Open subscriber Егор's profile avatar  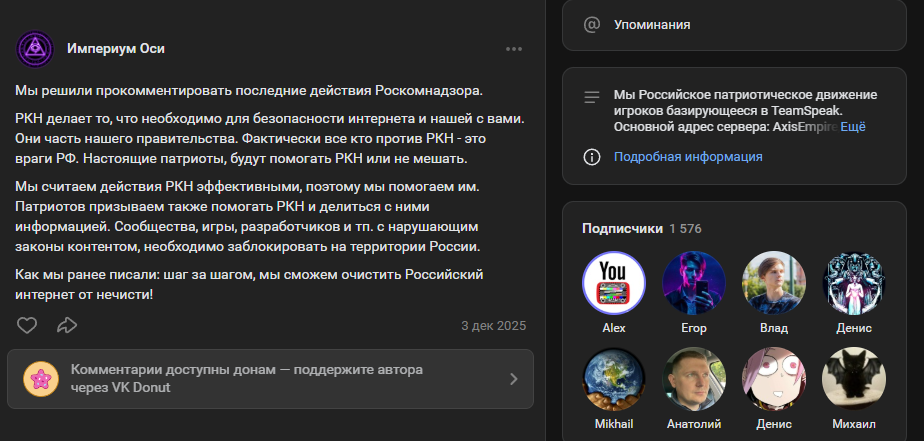click(x=694, y=282)
